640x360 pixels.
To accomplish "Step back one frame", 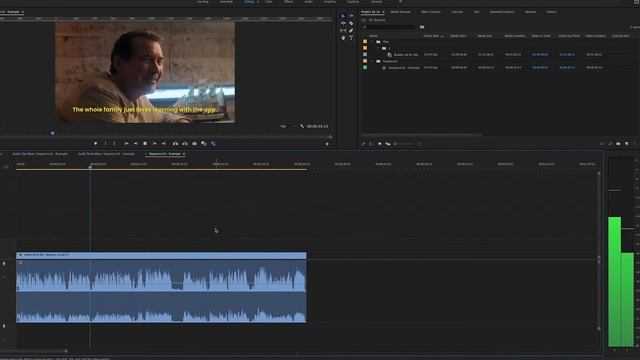I will pyautogui.click(x=136, y=144).
